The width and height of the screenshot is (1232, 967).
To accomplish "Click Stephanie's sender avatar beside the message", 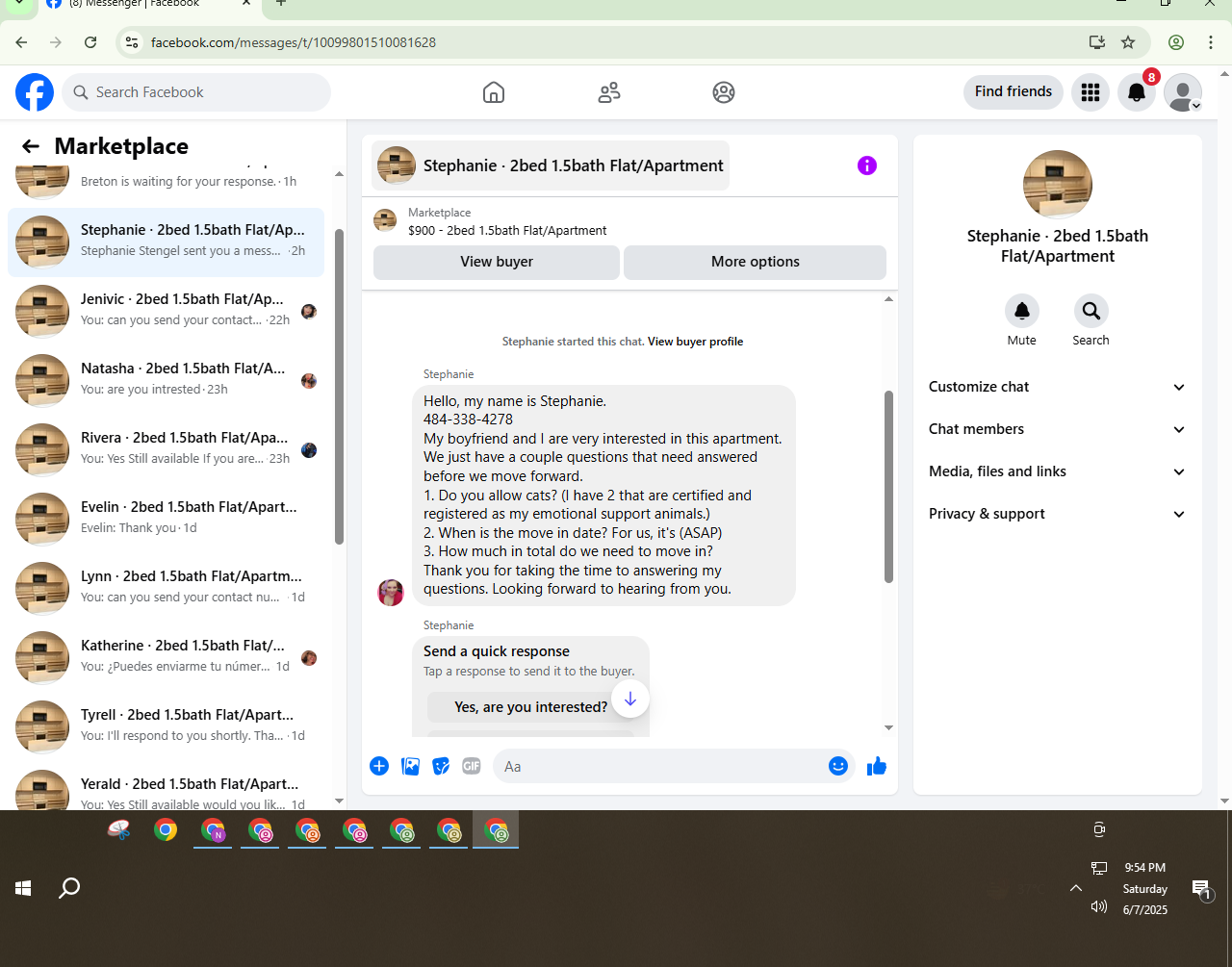I will point(391,592).
